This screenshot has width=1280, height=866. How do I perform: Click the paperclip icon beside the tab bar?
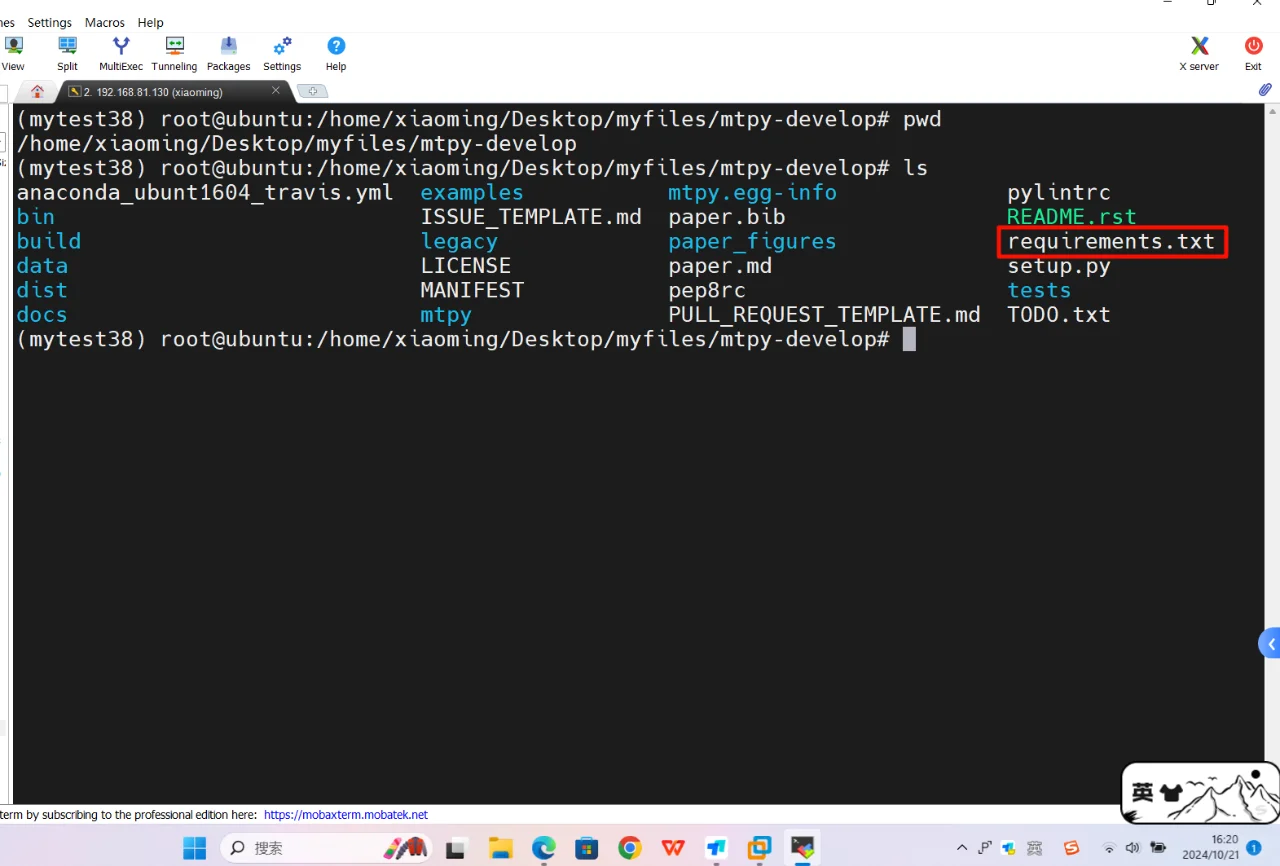(1265, 90)
